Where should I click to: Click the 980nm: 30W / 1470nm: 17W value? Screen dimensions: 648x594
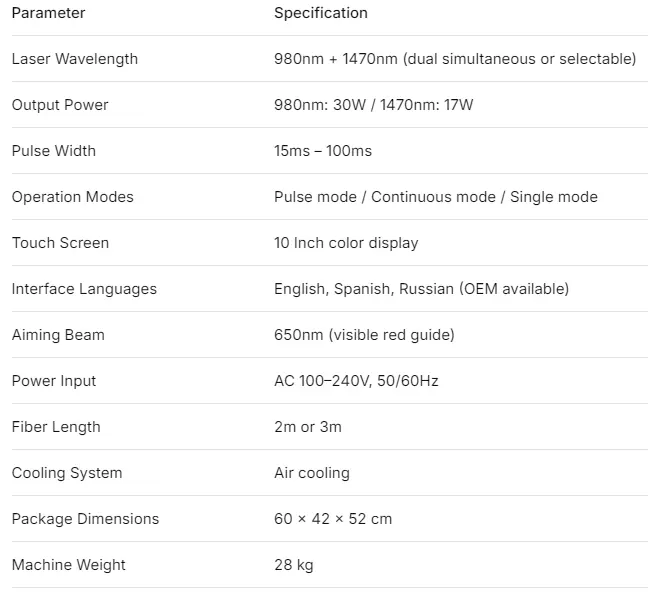(374, 105)
